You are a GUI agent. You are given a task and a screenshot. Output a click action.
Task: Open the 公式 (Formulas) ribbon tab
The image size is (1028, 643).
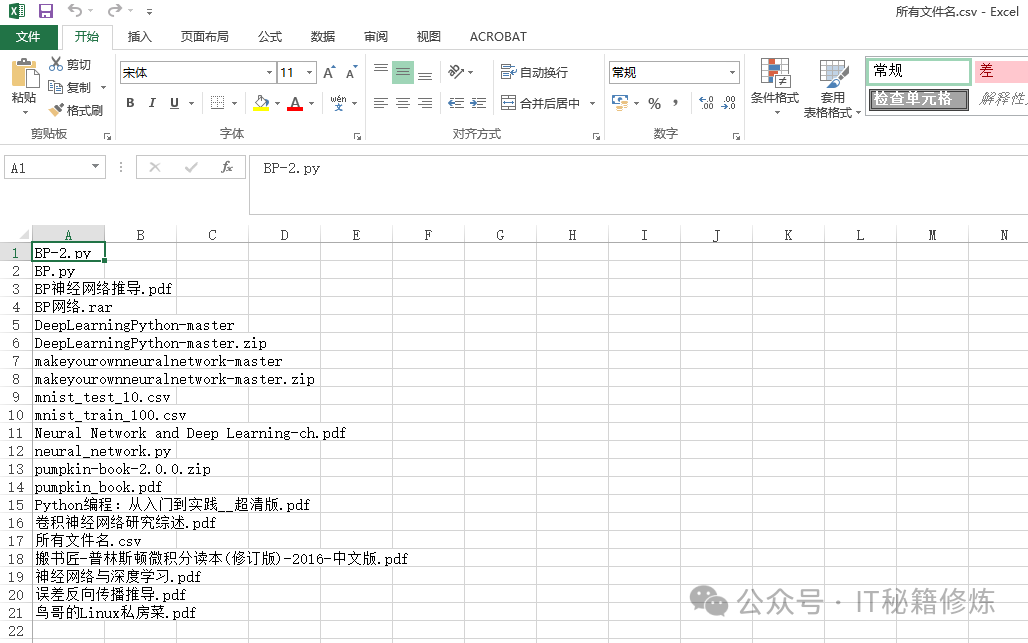click(270, 37)
